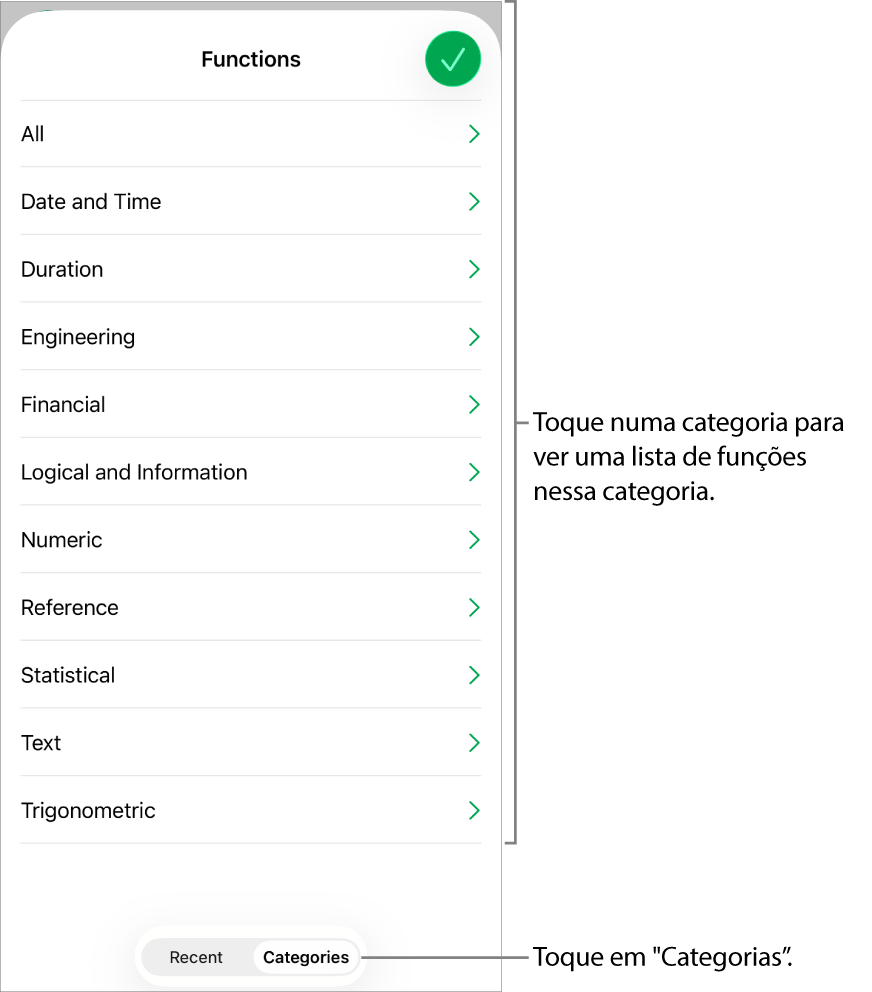Open the All functions category

250,134
